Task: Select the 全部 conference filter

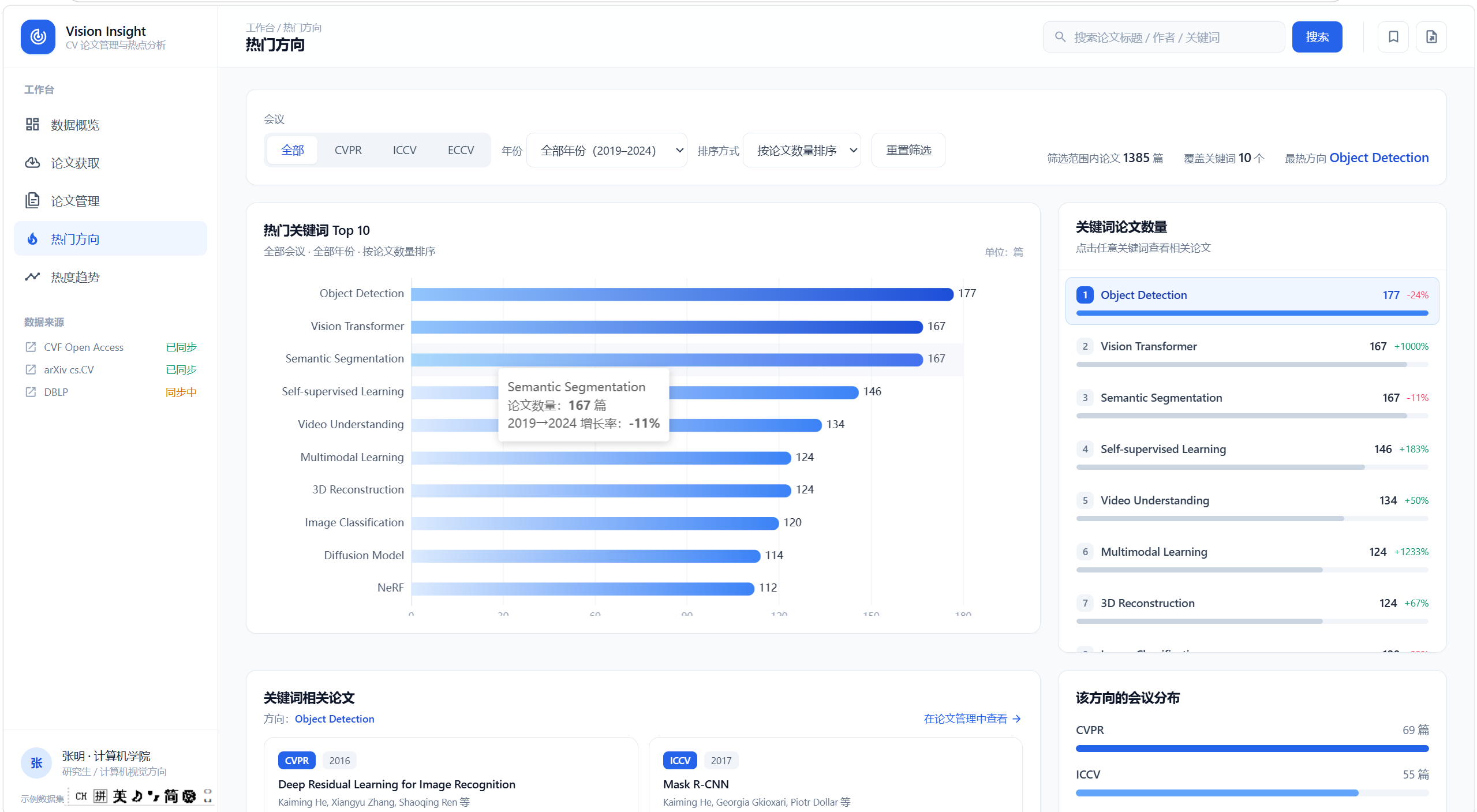Action: 293,150
